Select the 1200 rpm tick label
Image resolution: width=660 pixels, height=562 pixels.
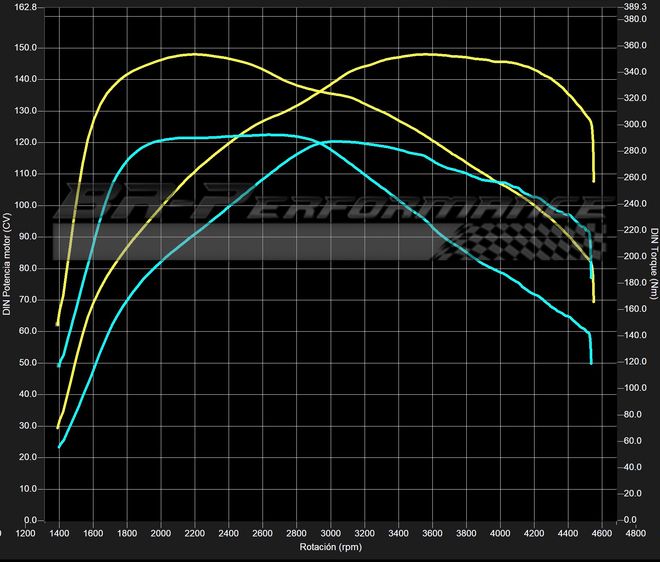(25, 533)
